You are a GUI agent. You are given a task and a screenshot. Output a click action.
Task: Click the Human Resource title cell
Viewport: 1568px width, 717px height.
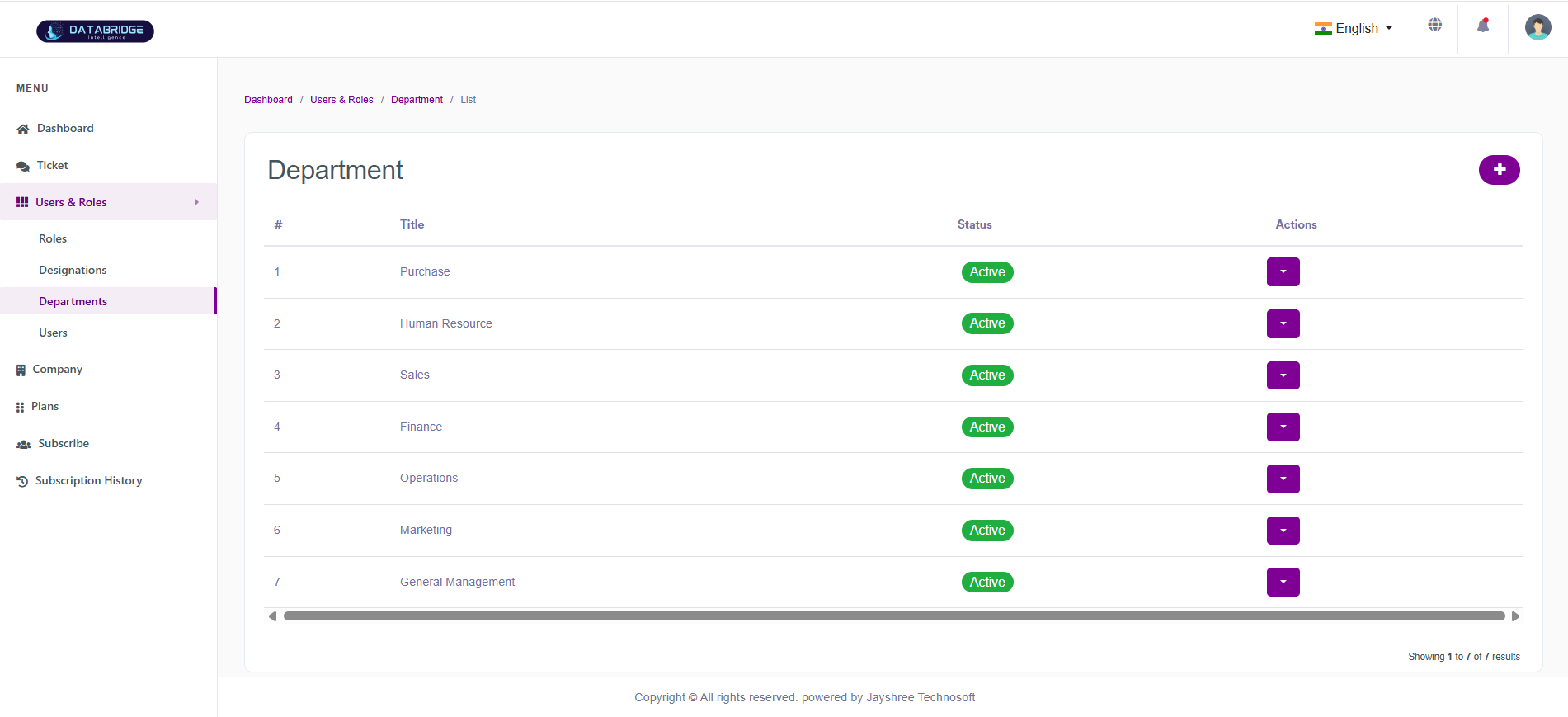pos(446,323)
